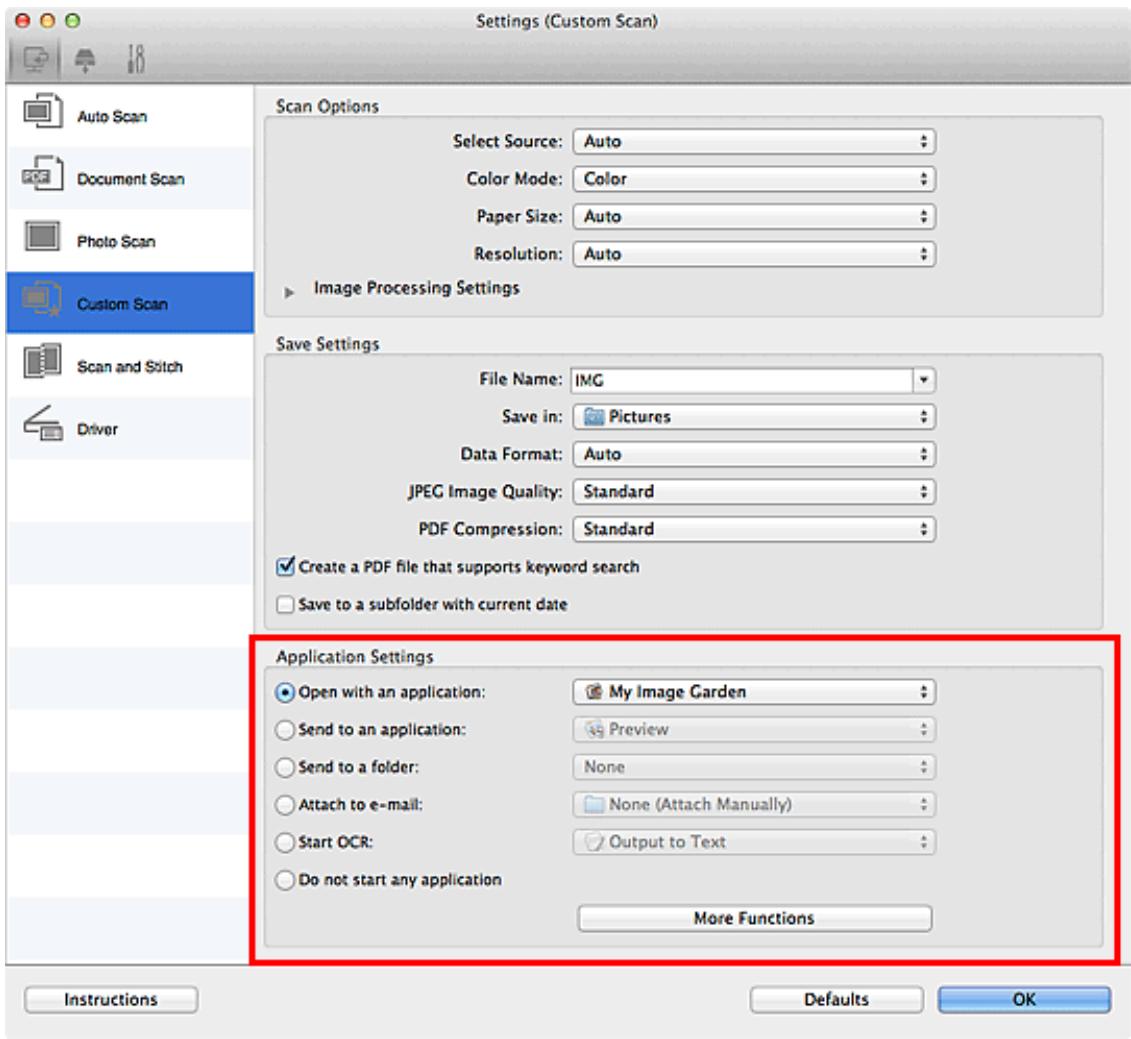1131x1039 pixels.
Task: Select the Auto Scan sidebar item
Action: 130,116
